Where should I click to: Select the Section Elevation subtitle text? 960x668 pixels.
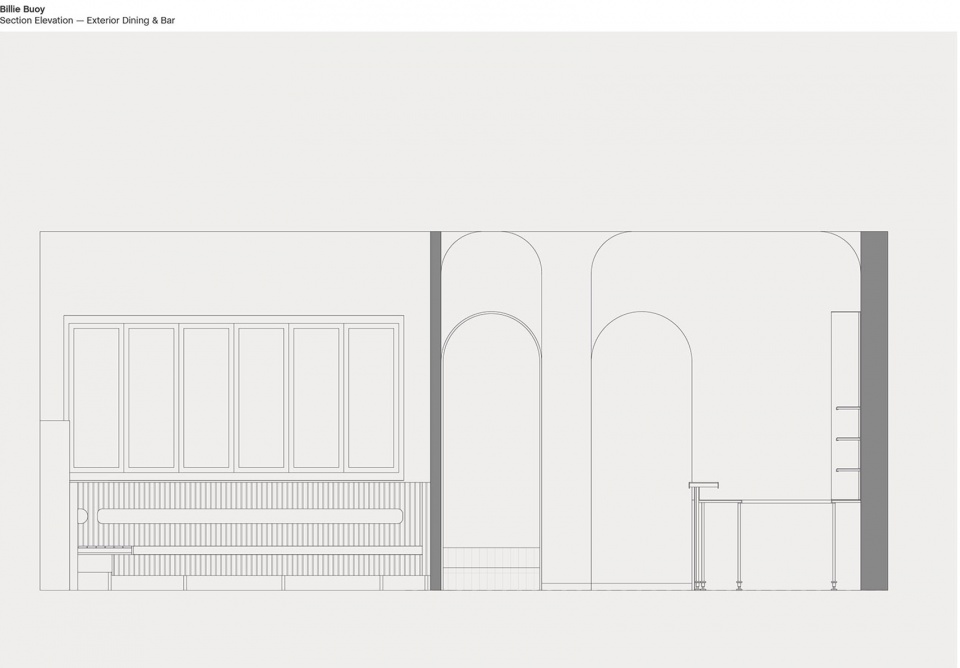coord(87,20)
